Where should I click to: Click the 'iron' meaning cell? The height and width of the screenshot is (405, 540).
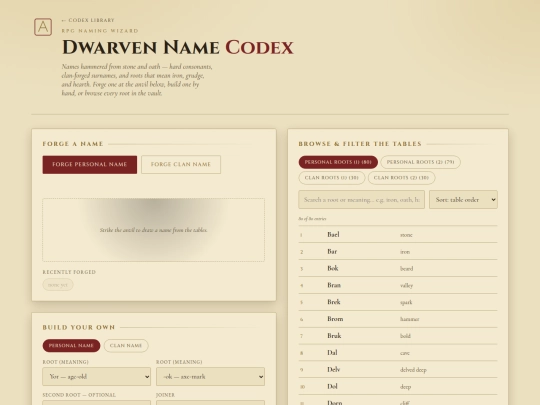[x=405, y=252]
